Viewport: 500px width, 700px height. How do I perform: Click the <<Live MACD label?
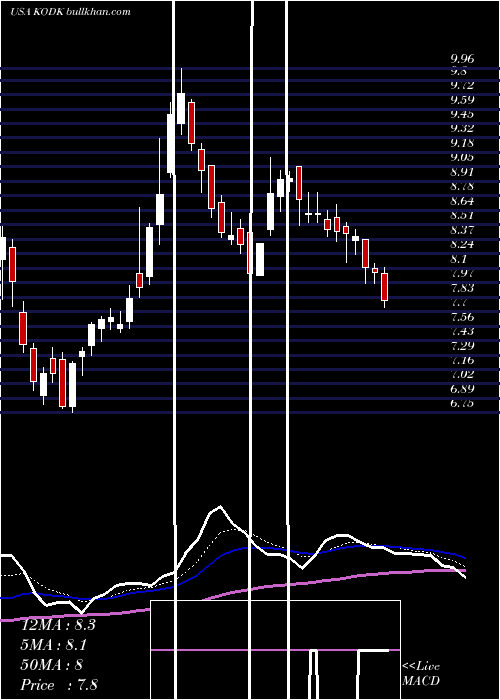(421, 673)
